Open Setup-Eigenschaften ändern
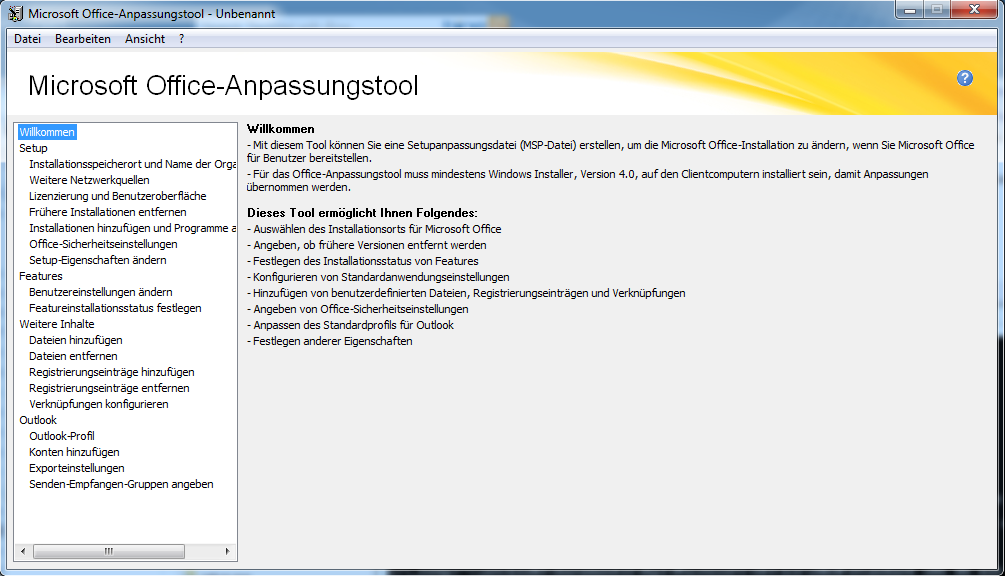 (97, 260)
